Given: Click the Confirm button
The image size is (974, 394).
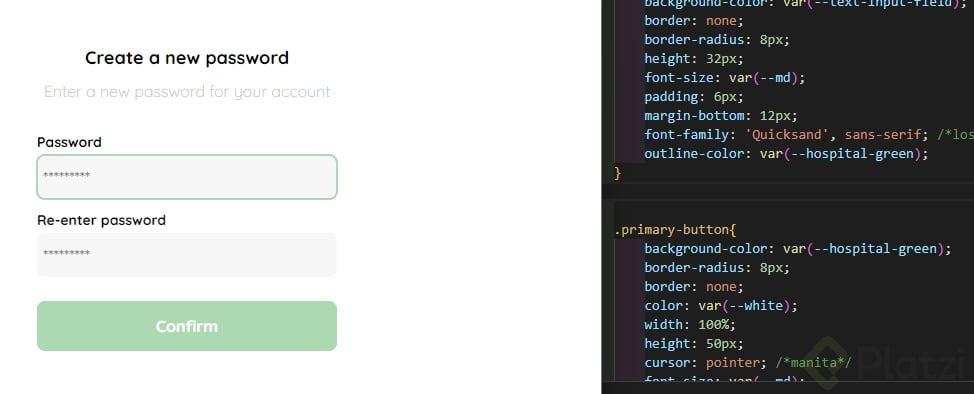Looking at the screenshot, I should [x=187, y=326].
